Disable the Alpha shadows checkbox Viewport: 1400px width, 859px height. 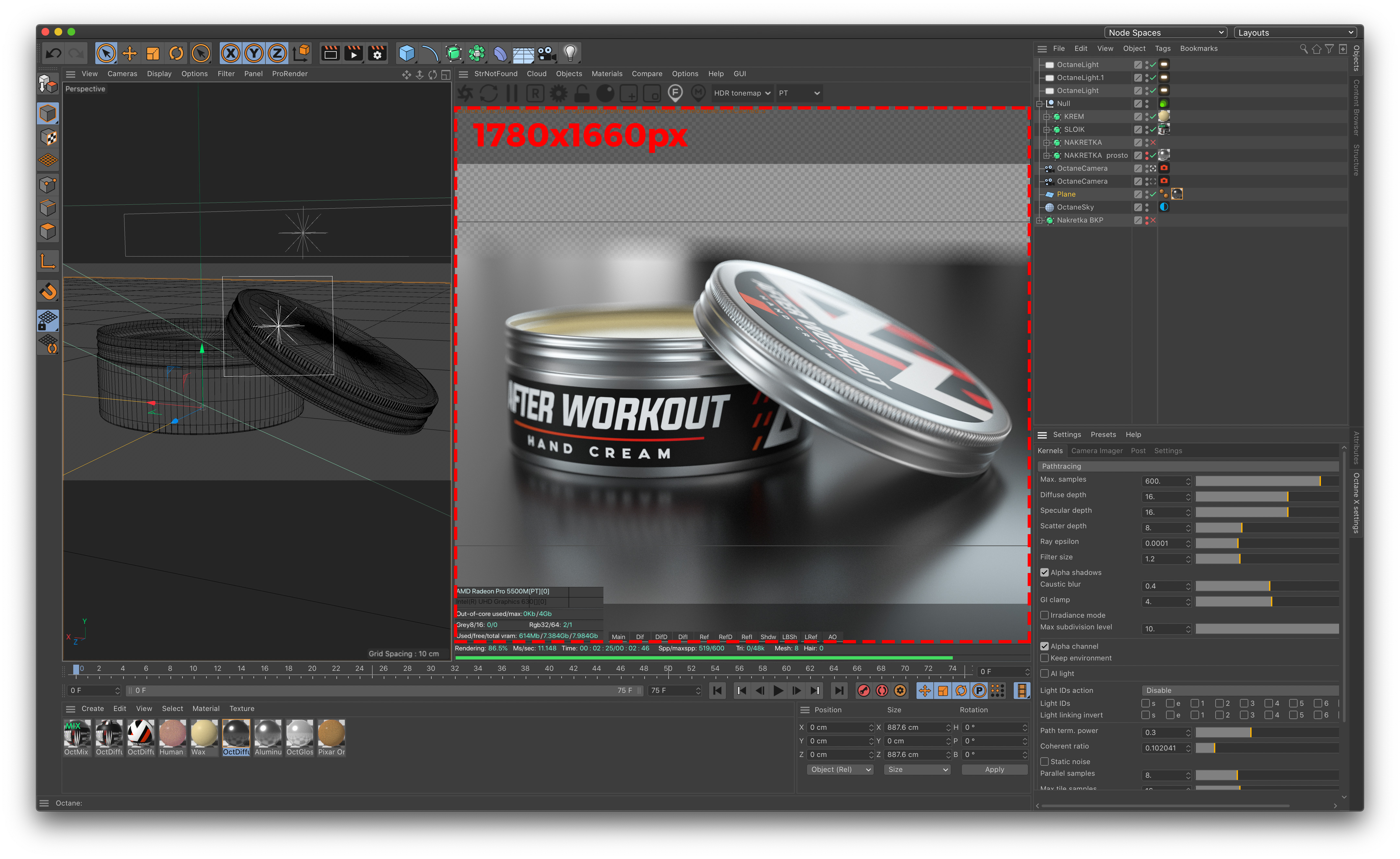1044,572
